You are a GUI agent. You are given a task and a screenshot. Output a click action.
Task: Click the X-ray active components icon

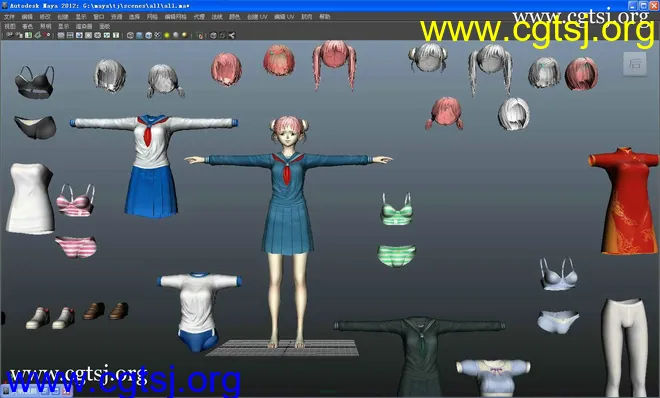(x=222, y=35)
